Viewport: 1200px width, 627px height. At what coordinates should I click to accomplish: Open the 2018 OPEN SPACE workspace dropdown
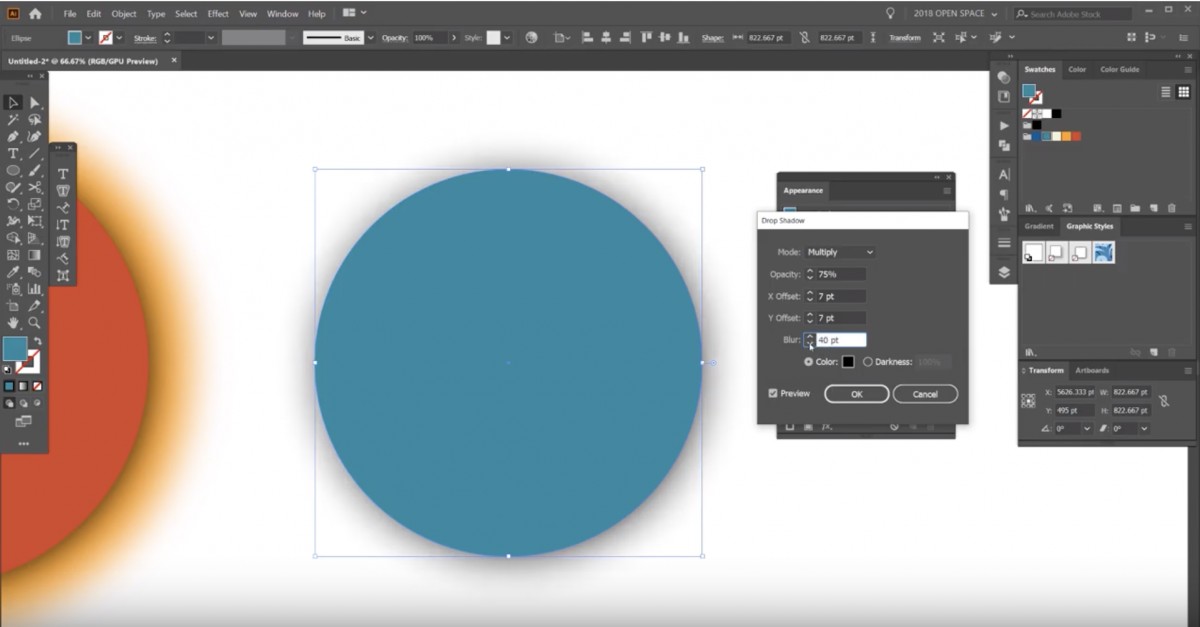(955, 13)
